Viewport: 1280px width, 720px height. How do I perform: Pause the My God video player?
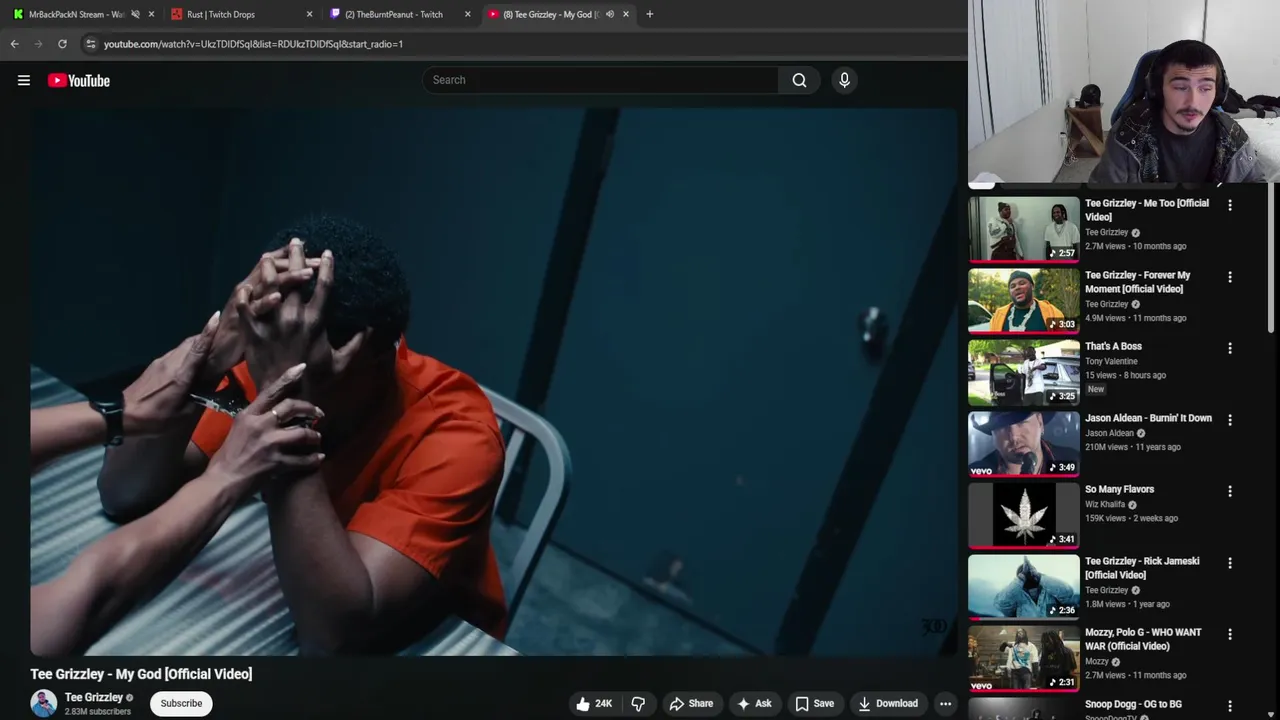click(493, 382)
